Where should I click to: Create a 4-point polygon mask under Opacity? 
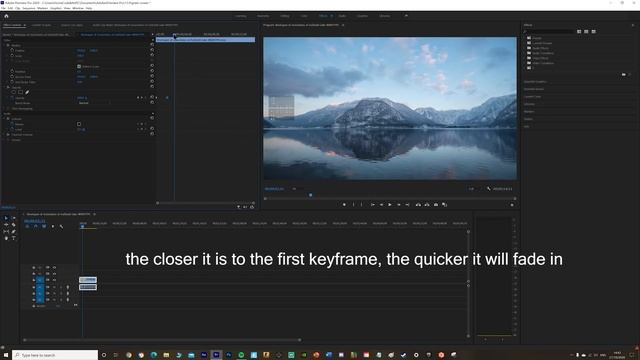pos(20,92)
